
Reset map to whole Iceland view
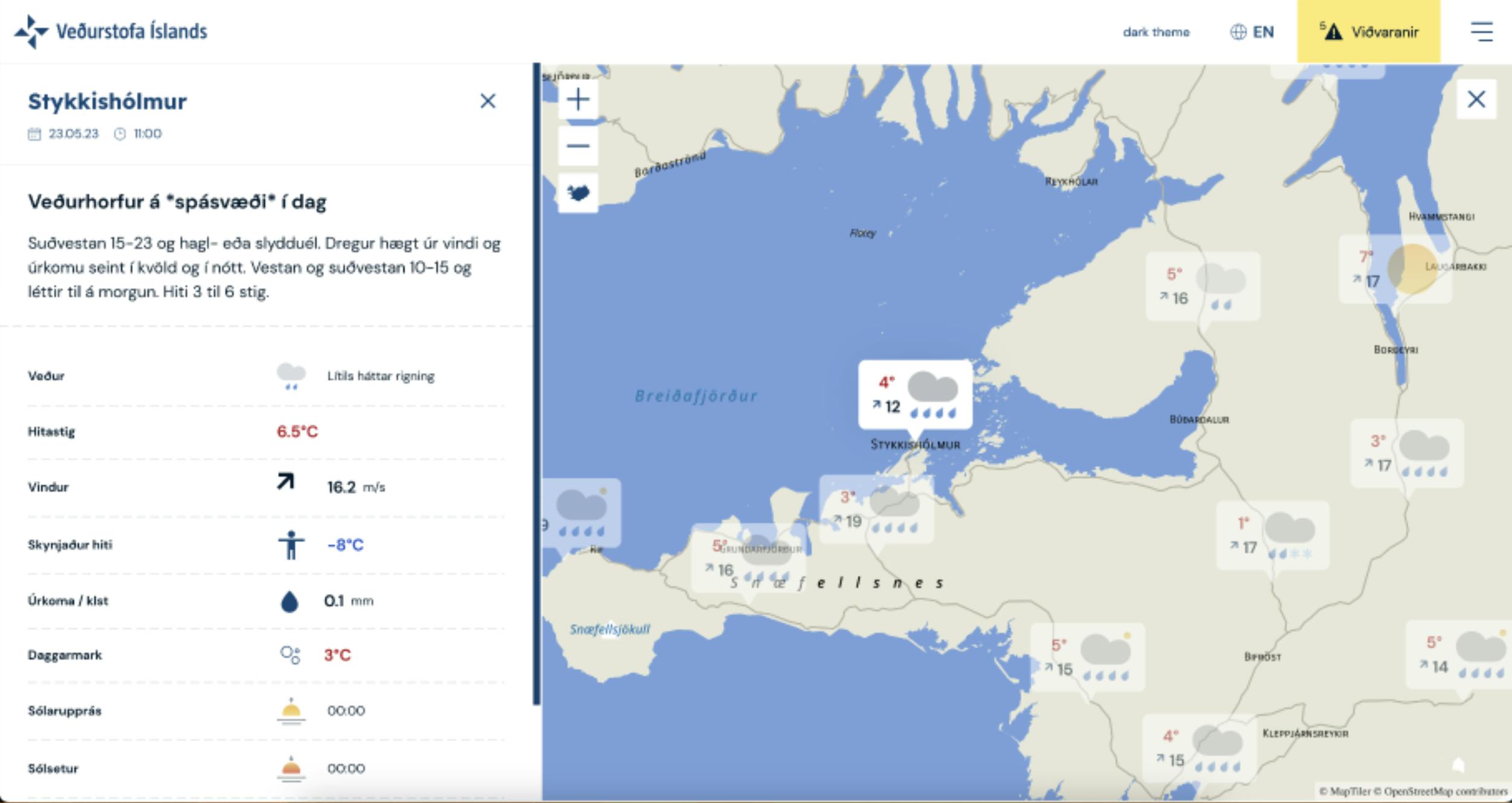click(x=578, y=193)
